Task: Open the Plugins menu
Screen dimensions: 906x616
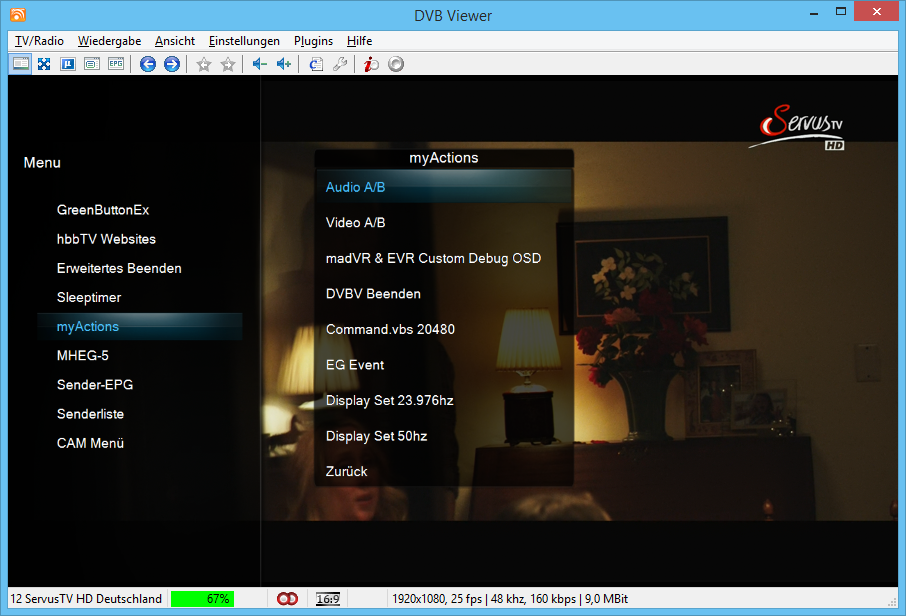Action: [x=313, y=41]
